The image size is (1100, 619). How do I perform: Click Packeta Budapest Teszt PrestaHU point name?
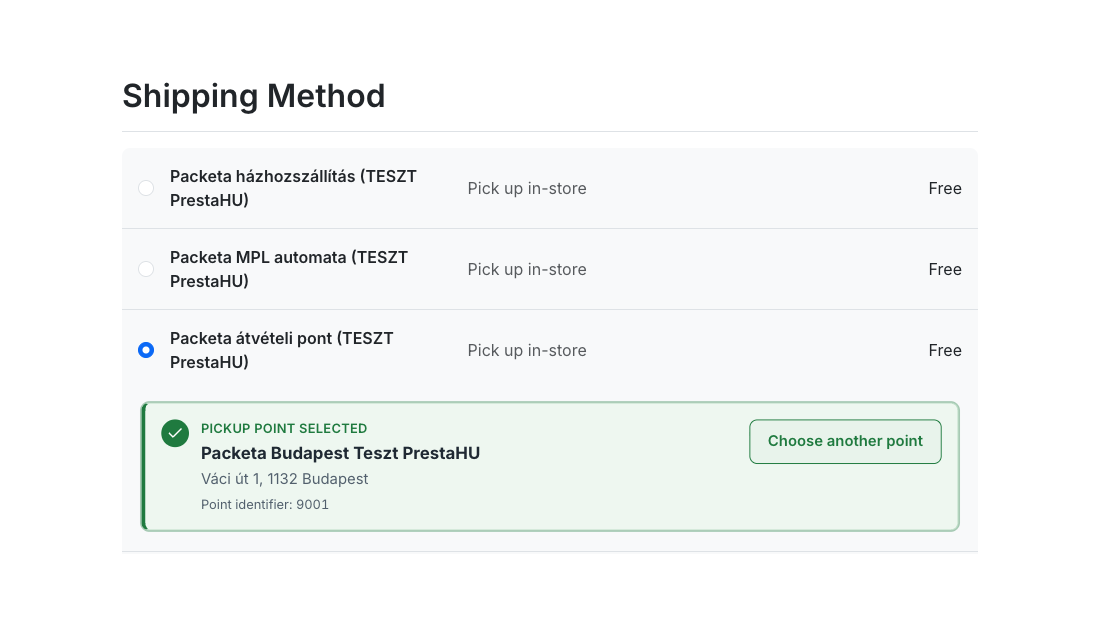coord(340,453)
